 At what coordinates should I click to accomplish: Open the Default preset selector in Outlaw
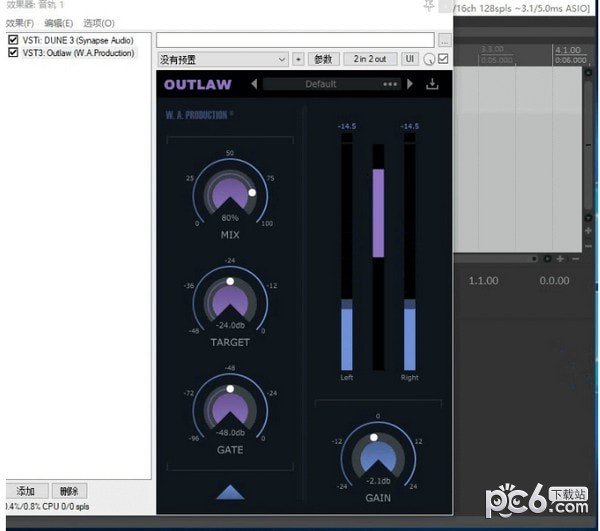(320, 85)
